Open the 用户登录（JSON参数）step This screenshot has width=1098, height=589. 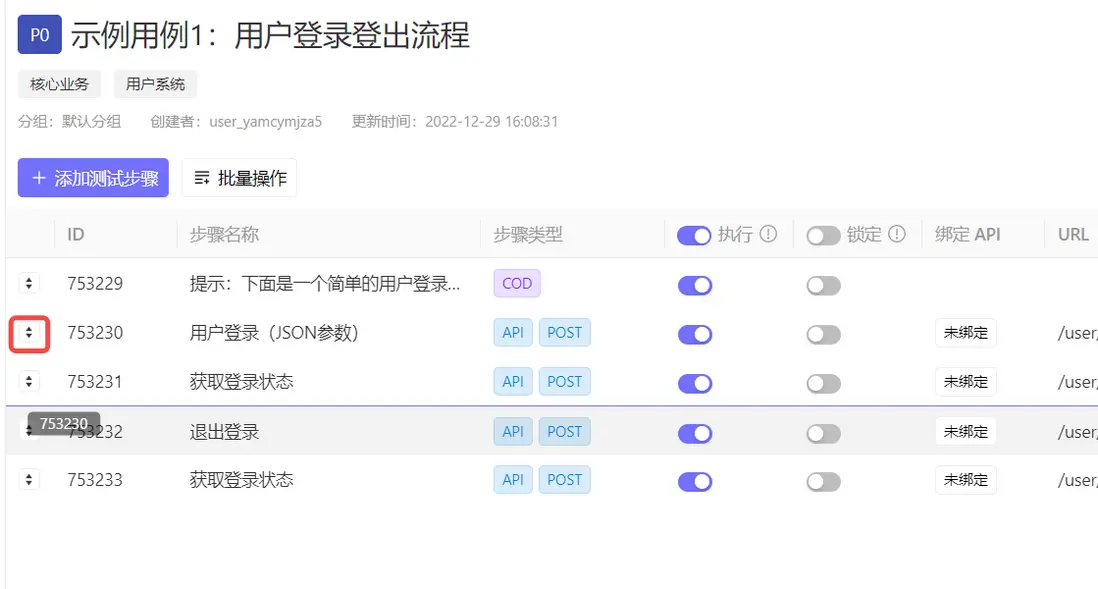(274, 333)
